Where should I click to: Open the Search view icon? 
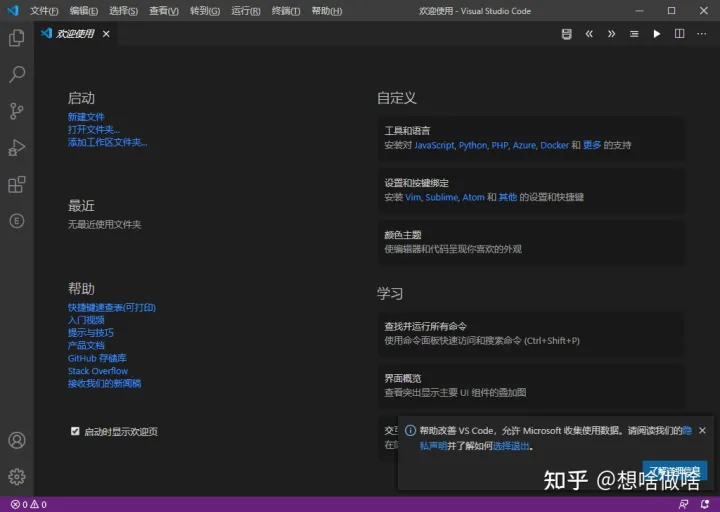coord(16,75)
